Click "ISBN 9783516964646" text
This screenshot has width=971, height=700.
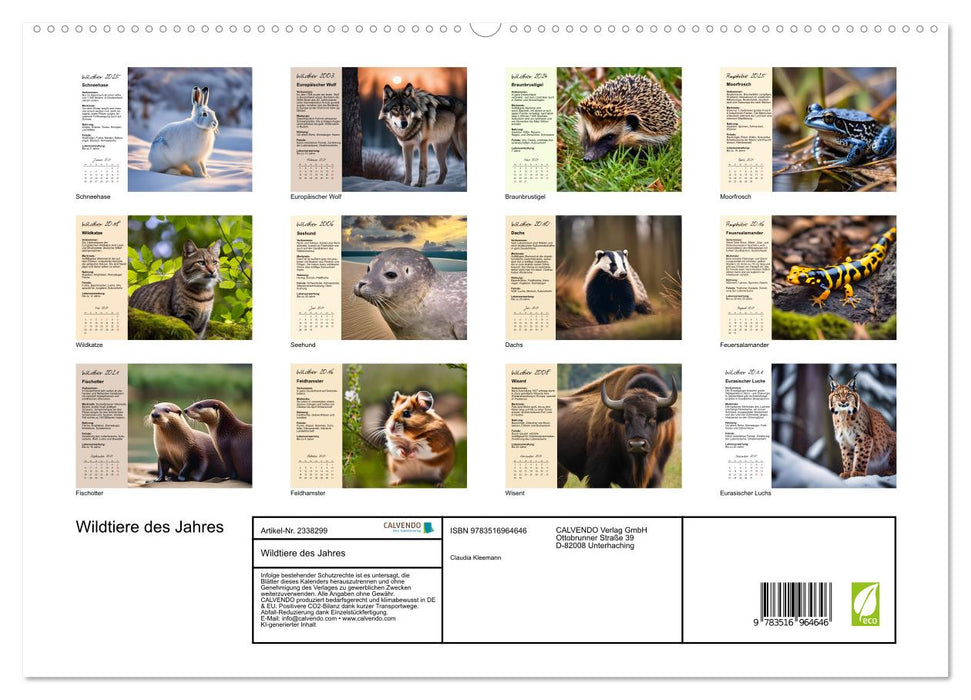(489, 531)
